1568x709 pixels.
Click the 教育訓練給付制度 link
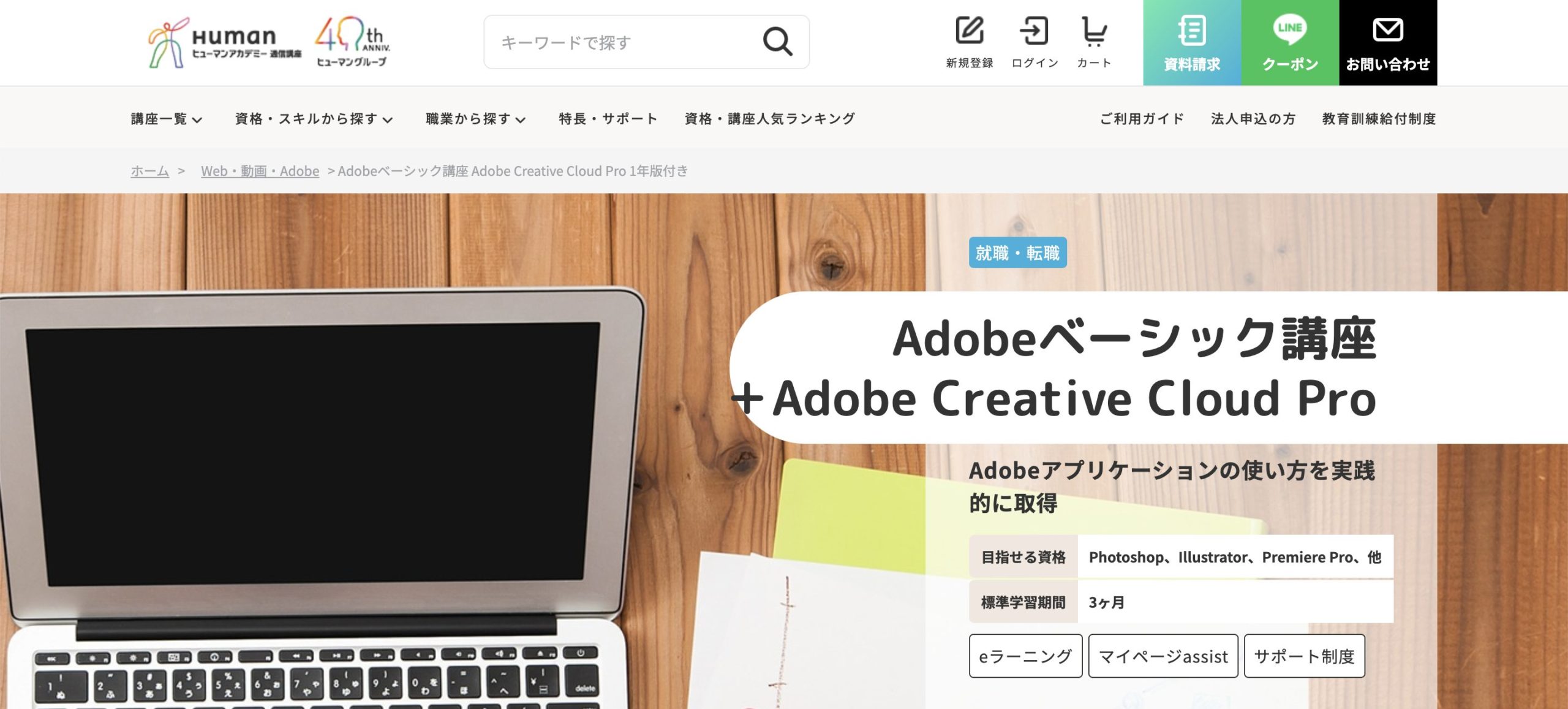click(x=1379, y=119)
